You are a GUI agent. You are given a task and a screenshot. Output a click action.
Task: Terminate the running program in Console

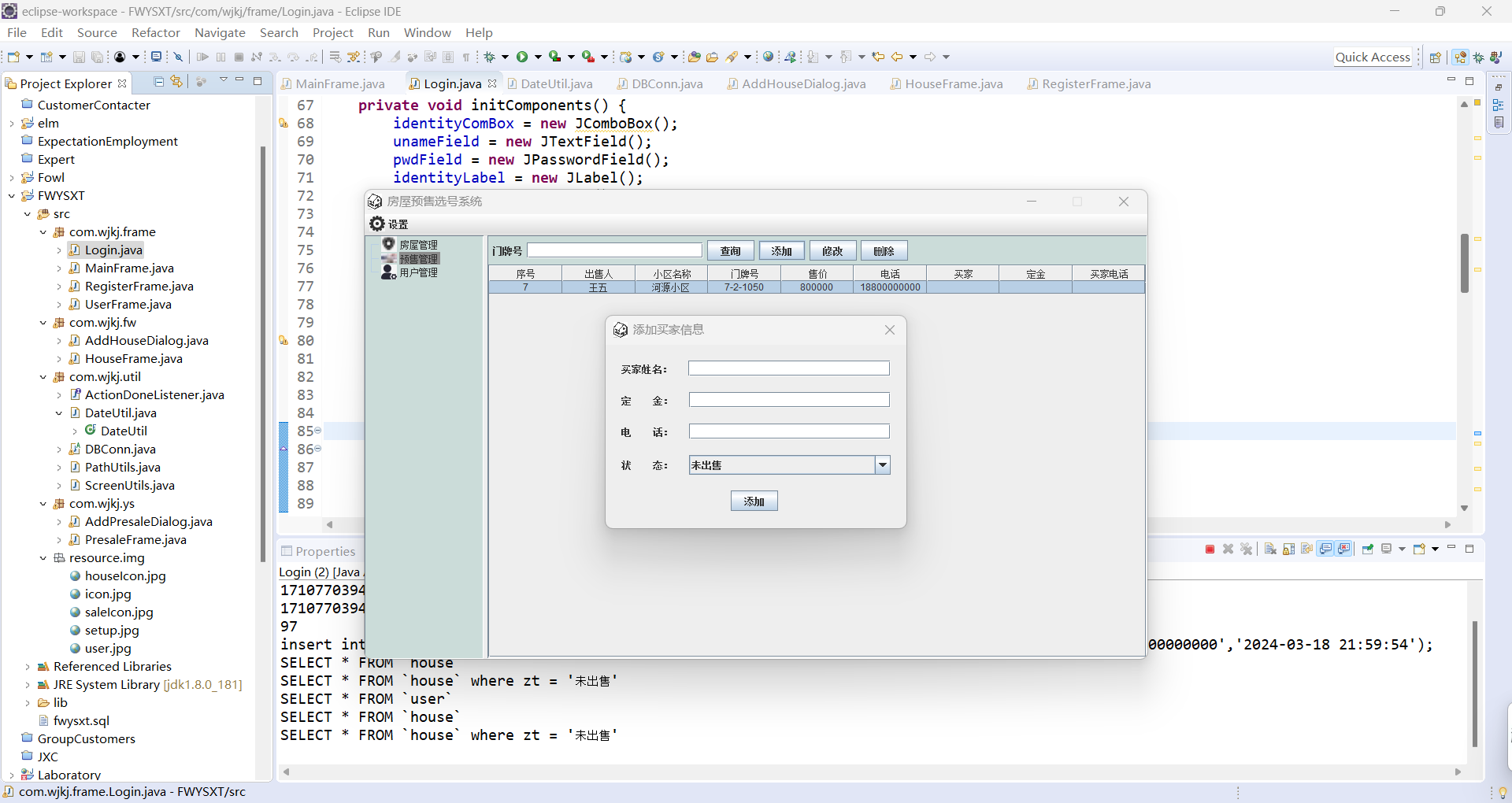(1210, 549)
